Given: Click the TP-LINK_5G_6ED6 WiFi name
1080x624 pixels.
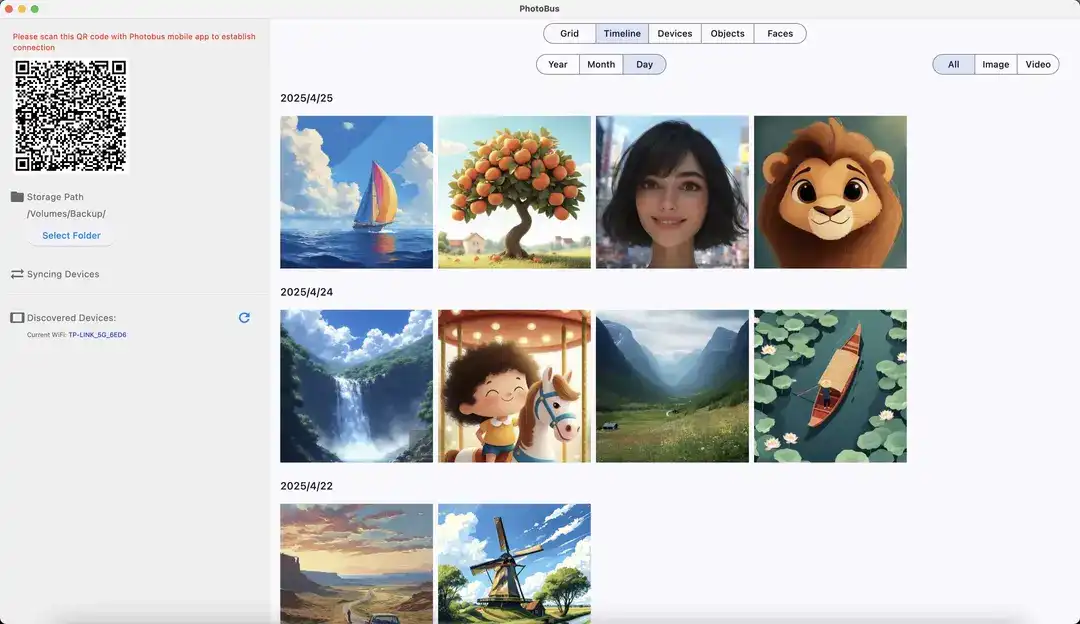Looking at the screenshot, I should 97,335.
